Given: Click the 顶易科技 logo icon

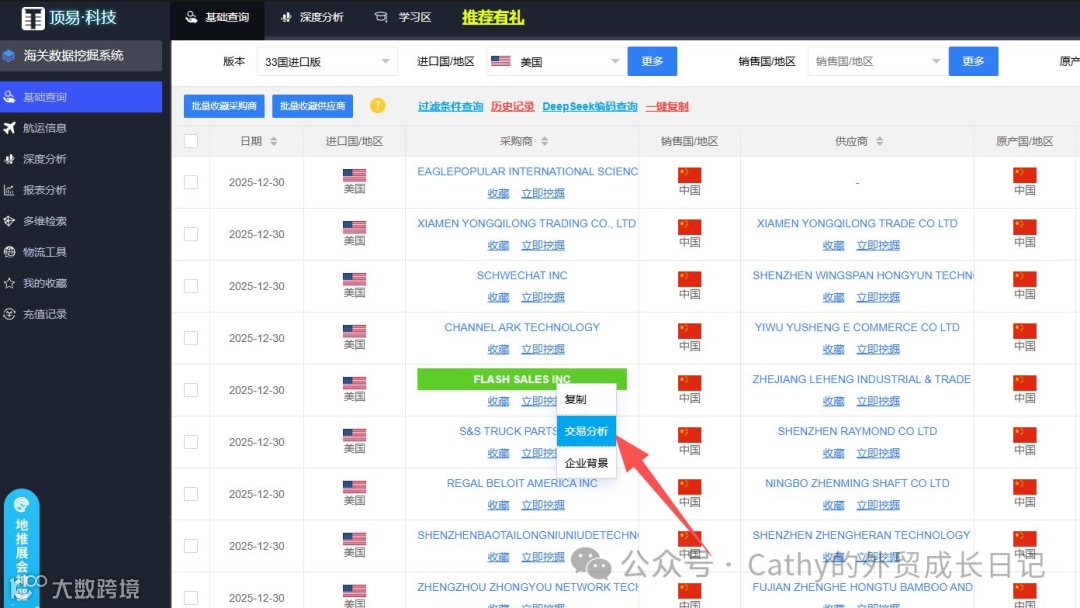Looking at the screenshot, I should pyautogui.click(x=32, y=18).
